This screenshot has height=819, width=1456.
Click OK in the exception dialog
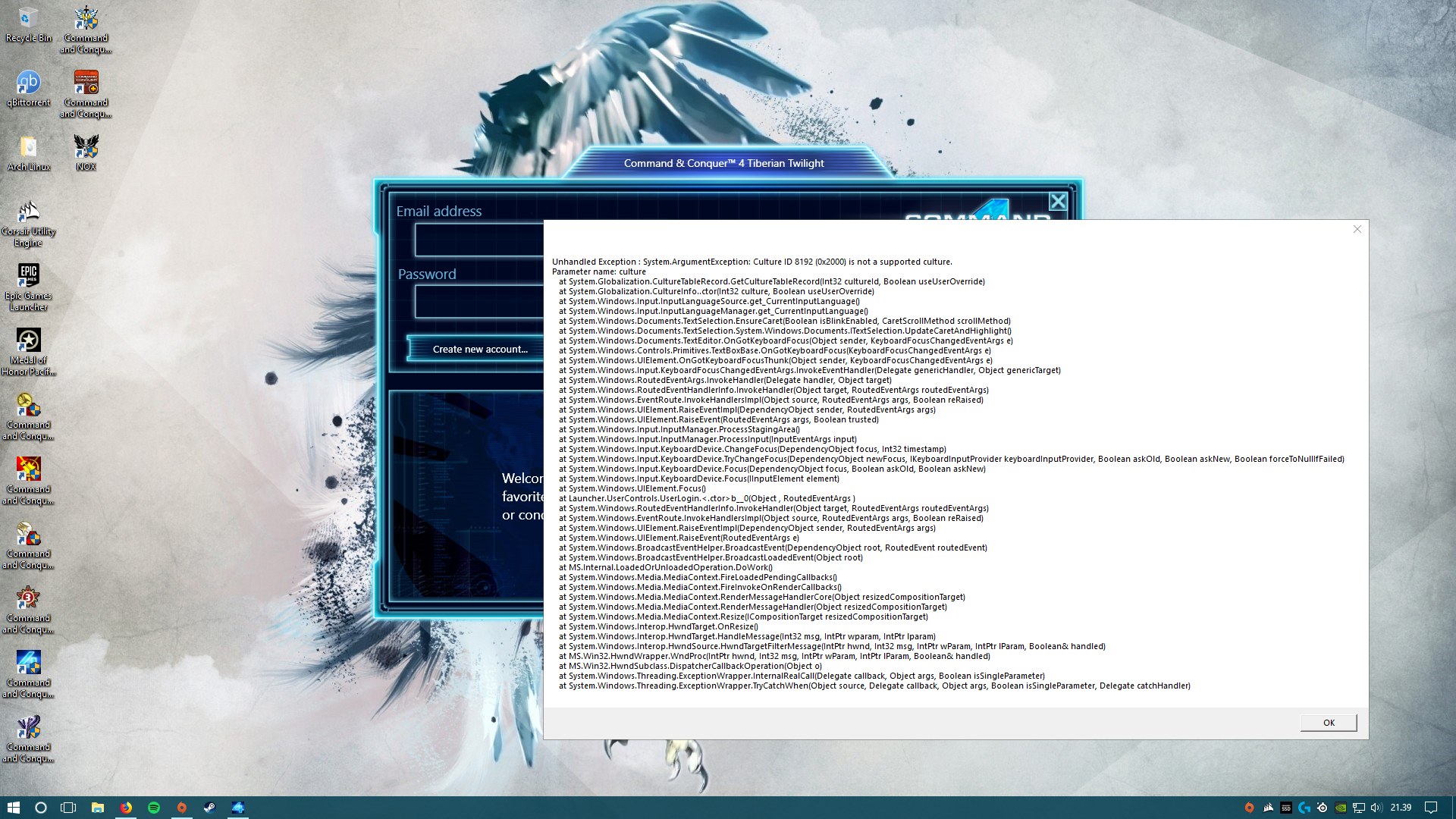(x=1328, y=723)
